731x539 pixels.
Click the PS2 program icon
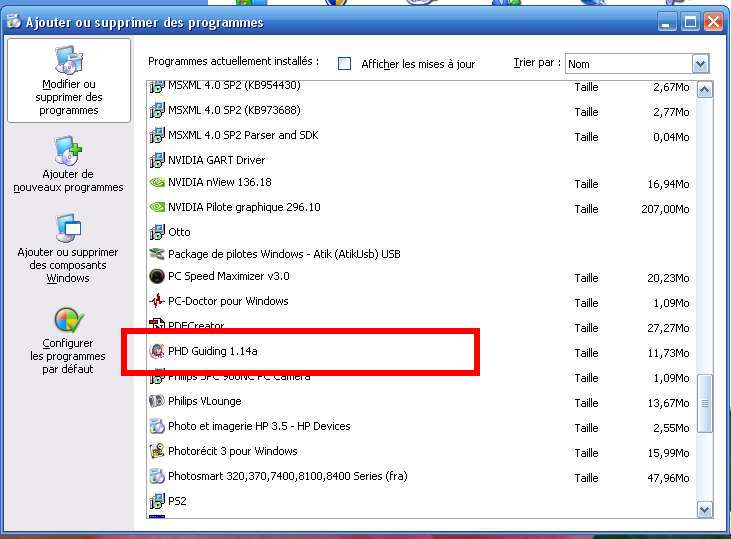[x=157, y=501]
